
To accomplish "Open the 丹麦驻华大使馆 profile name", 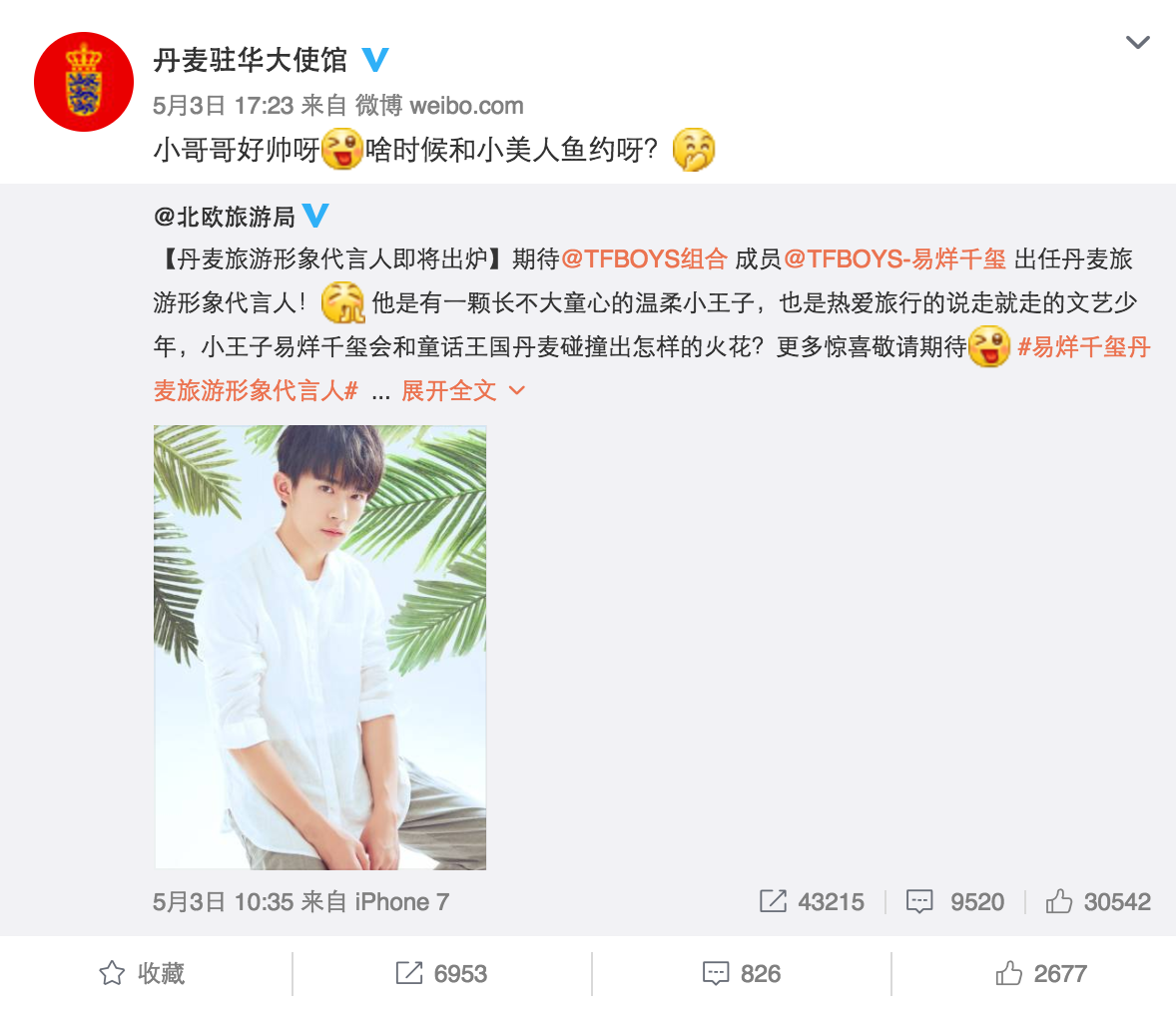I will coord(250,60).
